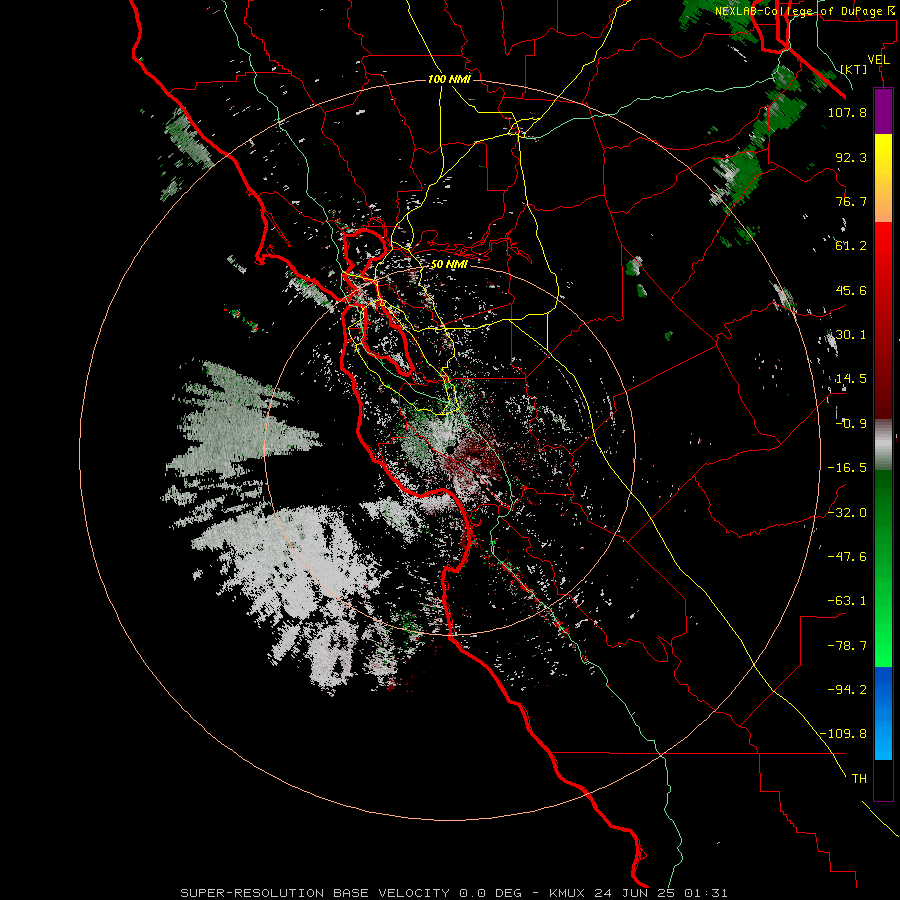
Task: Select the 92.3 scale value
Action: coord(851,157)
